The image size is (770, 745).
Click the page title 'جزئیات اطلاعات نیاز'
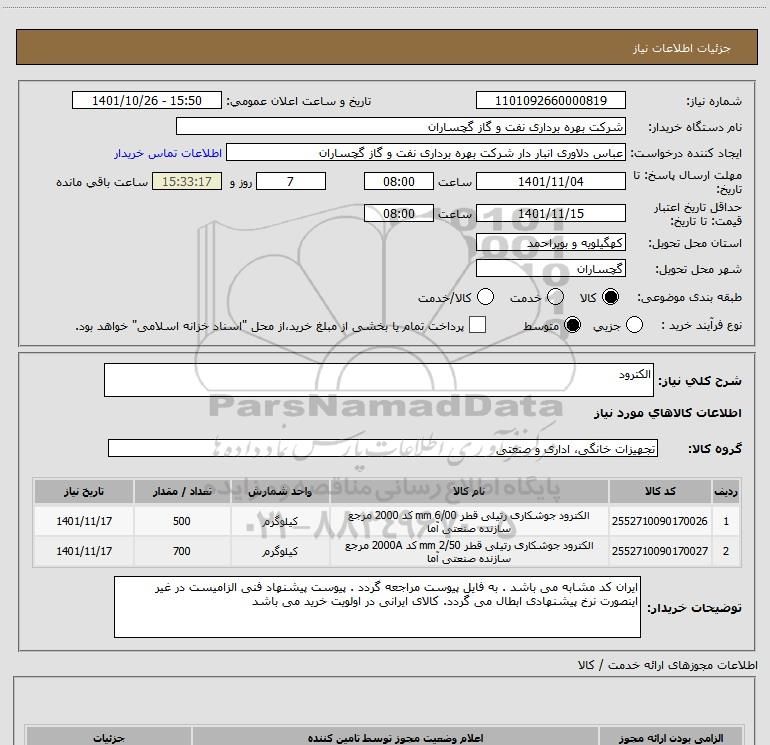(x=682, y=48)
